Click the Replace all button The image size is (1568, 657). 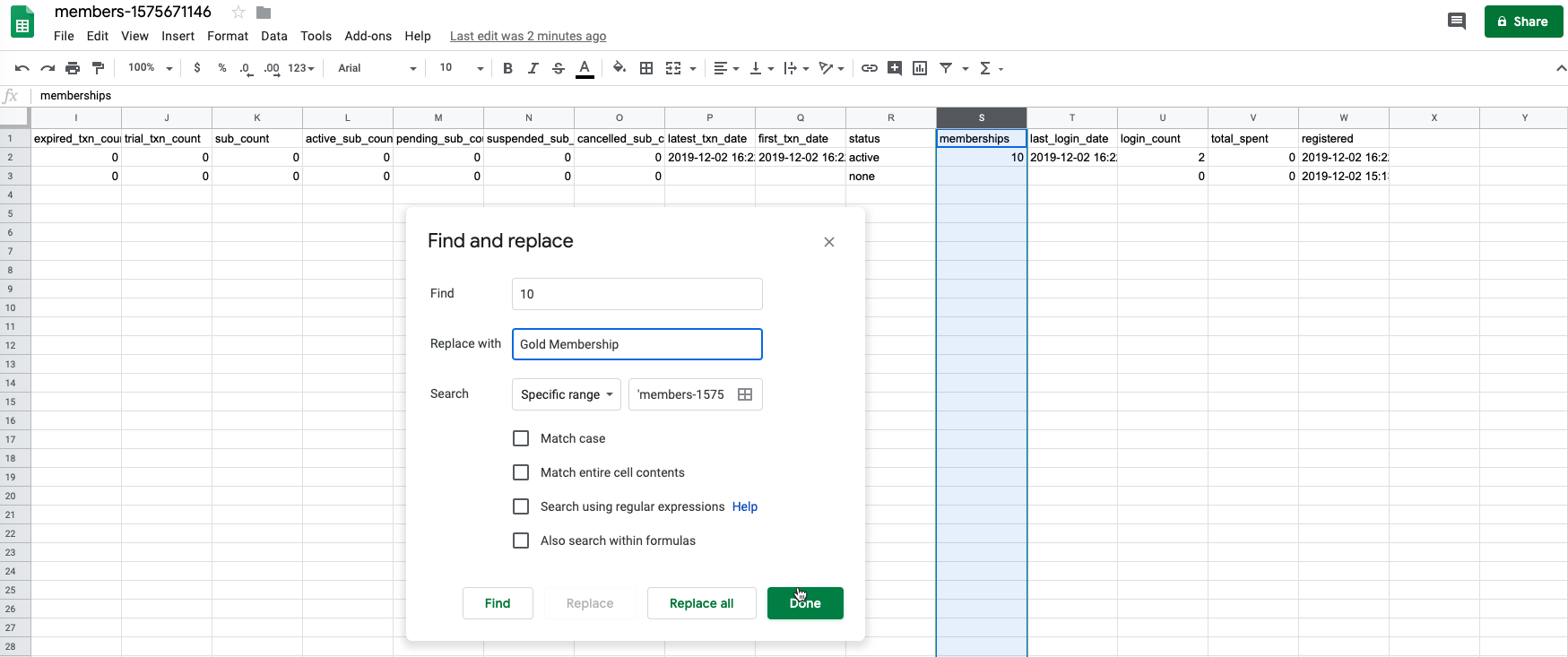[x=702, y=603]
